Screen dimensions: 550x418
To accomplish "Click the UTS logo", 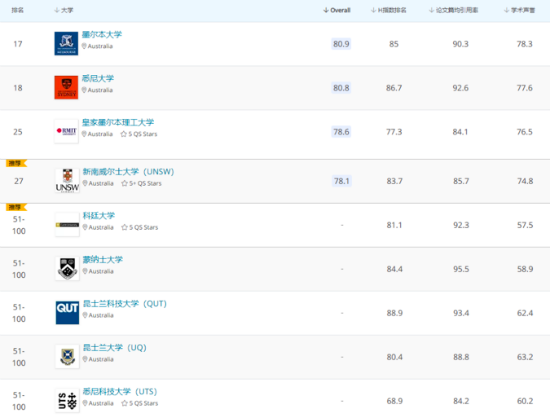I will [x=67, y=400].
